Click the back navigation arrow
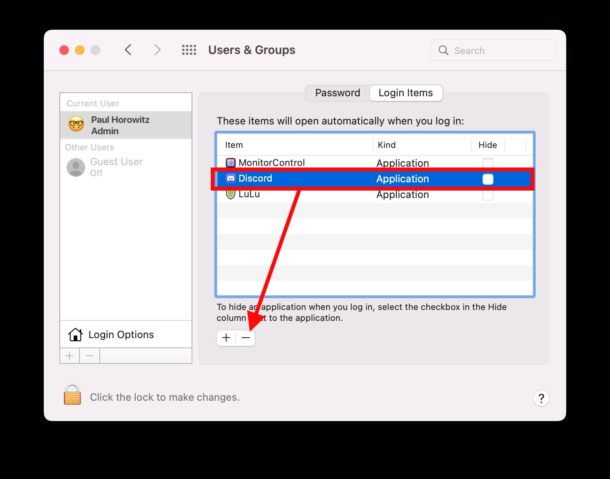 click(128, 50)
